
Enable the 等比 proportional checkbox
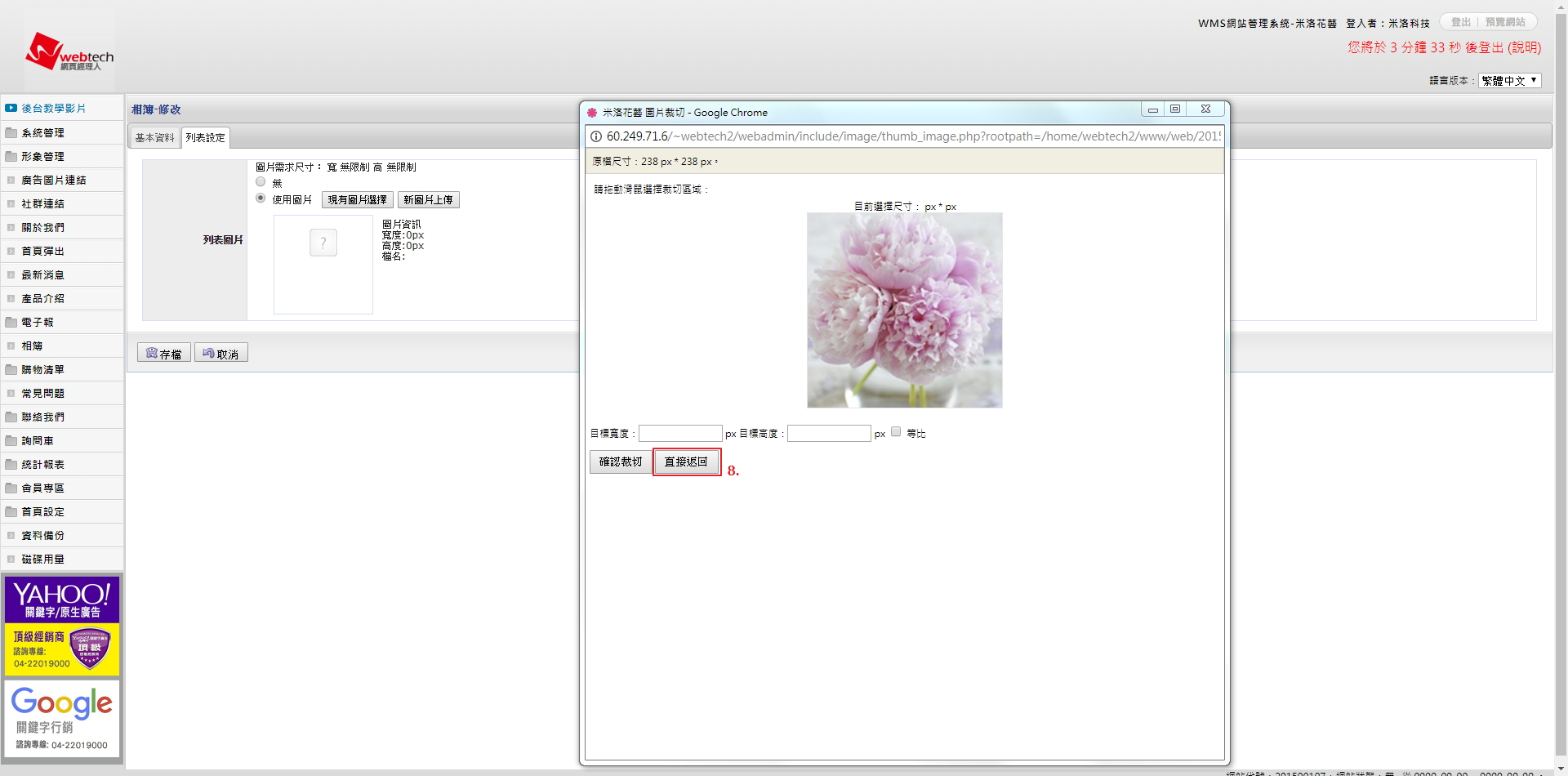tap(896, 432)
